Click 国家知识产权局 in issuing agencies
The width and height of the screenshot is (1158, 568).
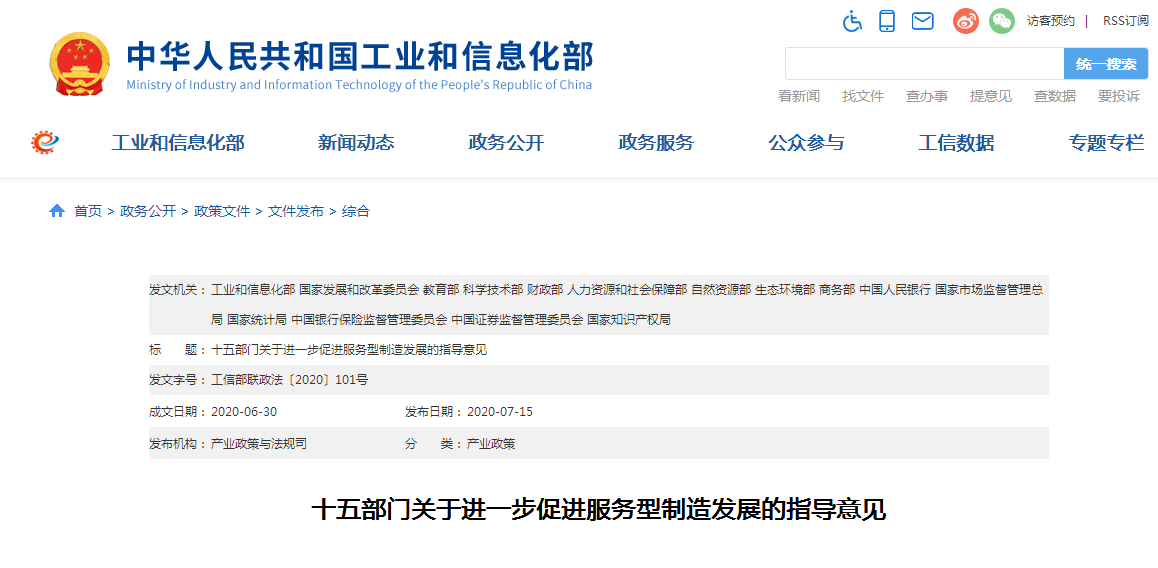click(x=628, y=319)
